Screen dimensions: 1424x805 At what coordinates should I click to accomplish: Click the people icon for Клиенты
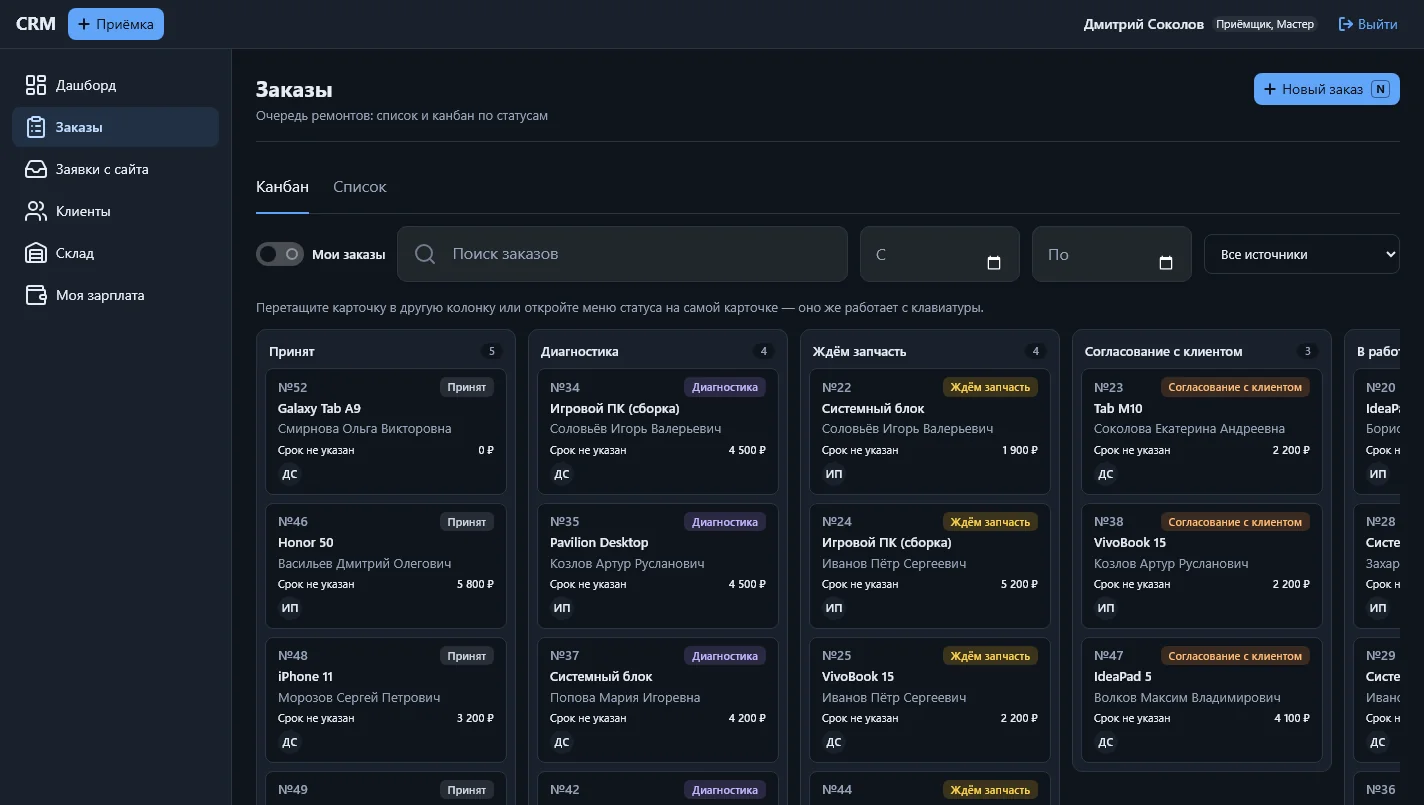(x=36, y=211)
